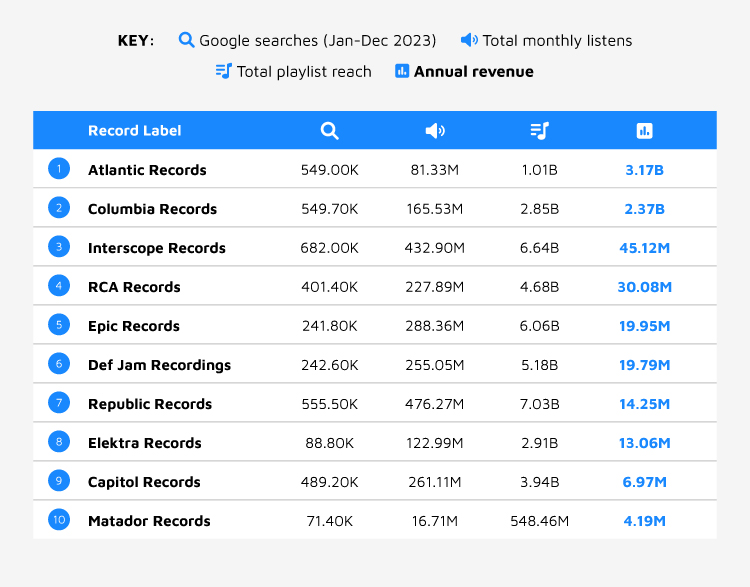Click the playlist icon beside Total playlist reach
750x587 pixels.
(223, 71)
